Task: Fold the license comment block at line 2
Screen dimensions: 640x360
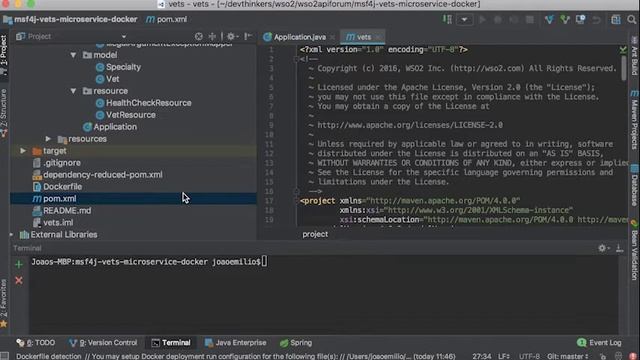Action: pyautogui.click(x=296, y=59)
